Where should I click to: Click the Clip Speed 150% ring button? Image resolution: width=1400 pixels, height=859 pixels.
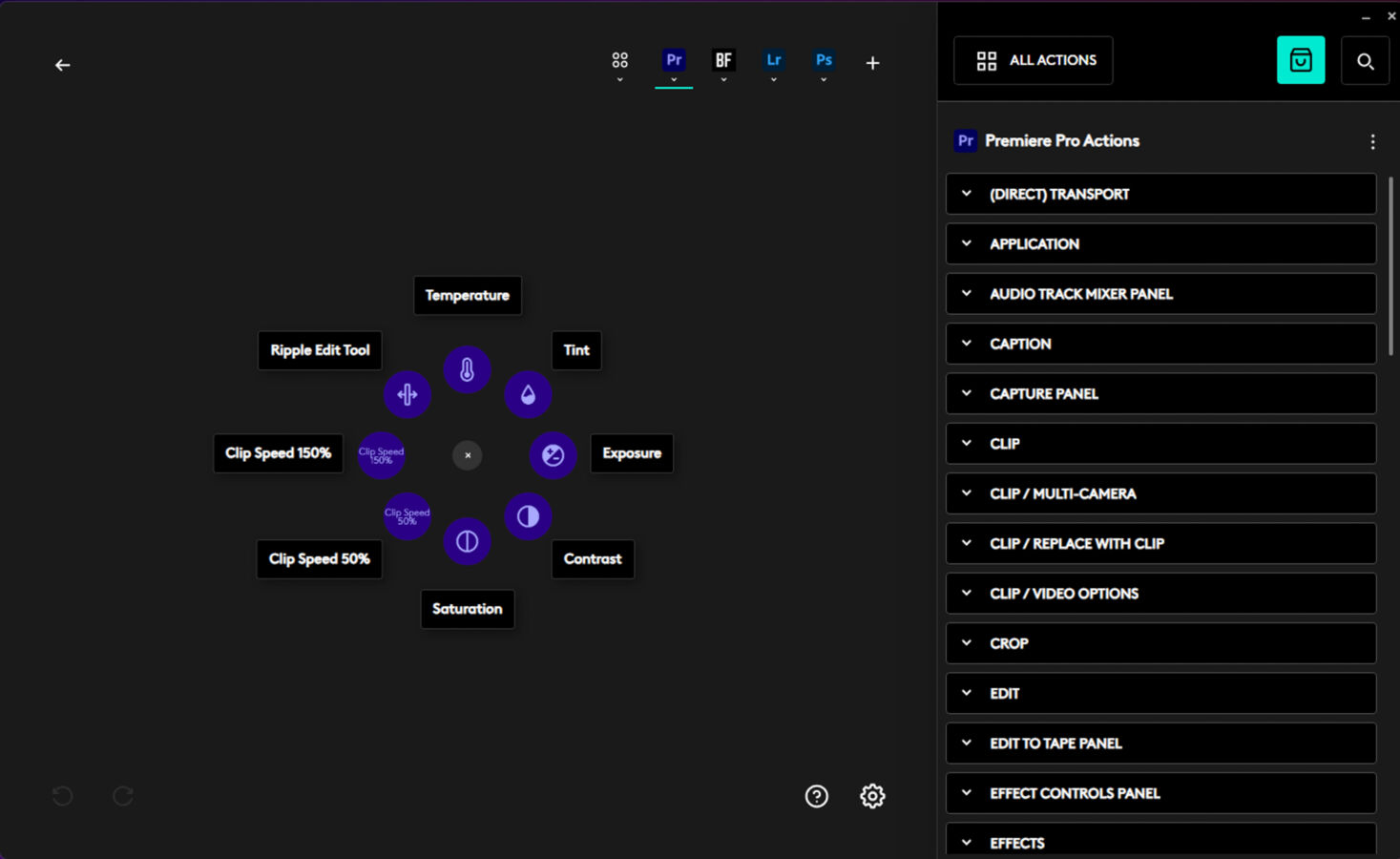[x=381, y=455]
